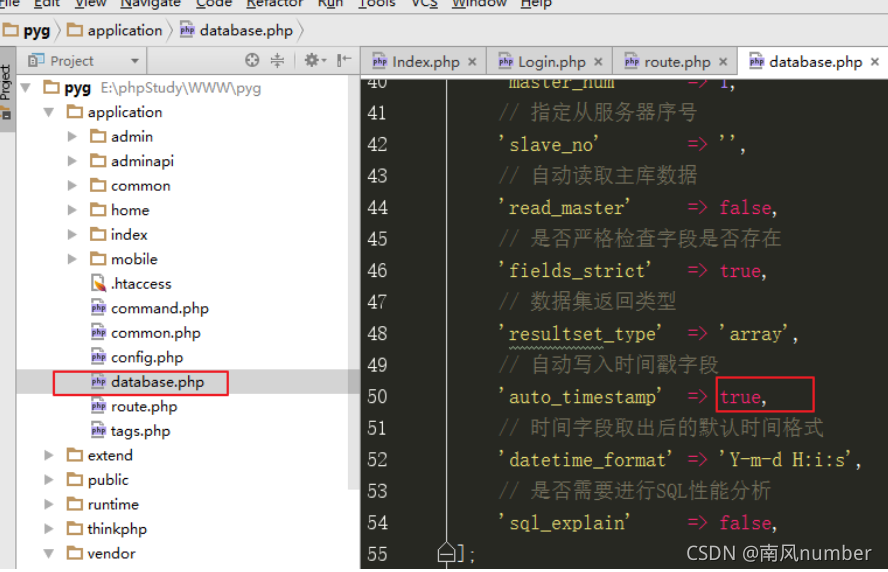The width and height of the screenshot is (888, 572).
Task: Click the 'resultset_type' key on line 48
Action: tap(580, 333)
